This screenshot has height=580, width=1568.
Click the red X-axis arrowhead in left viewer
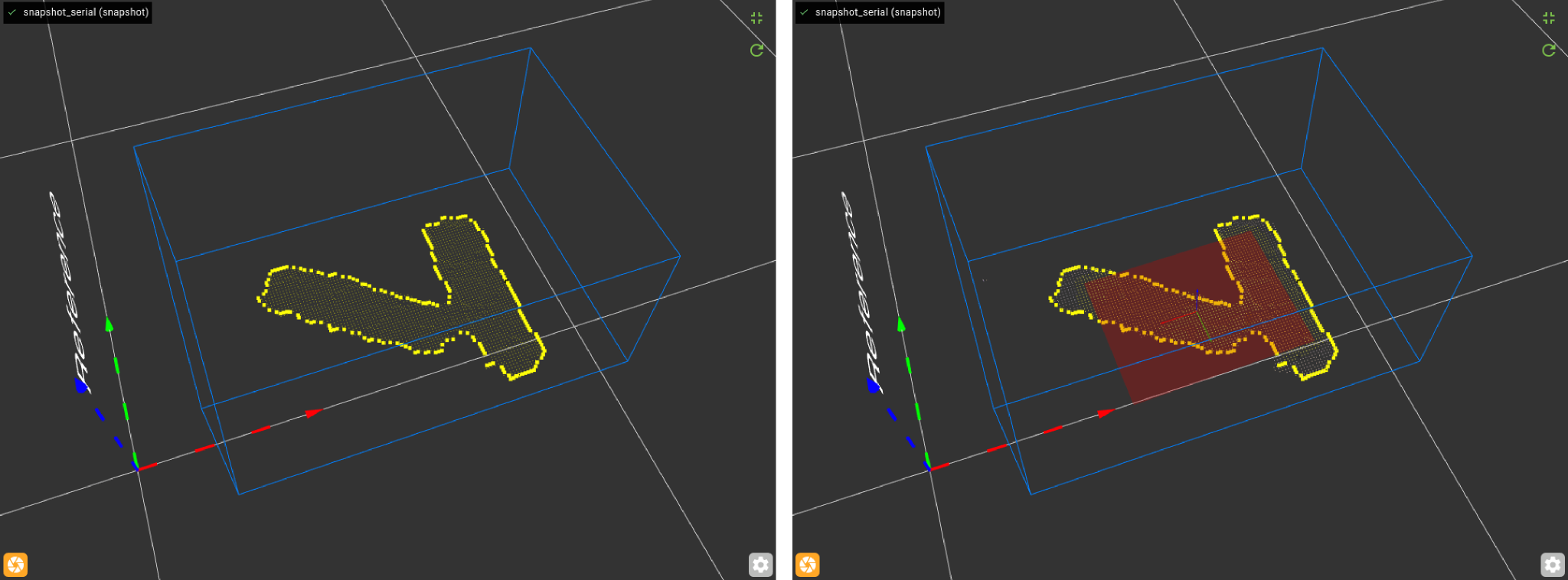313,413
